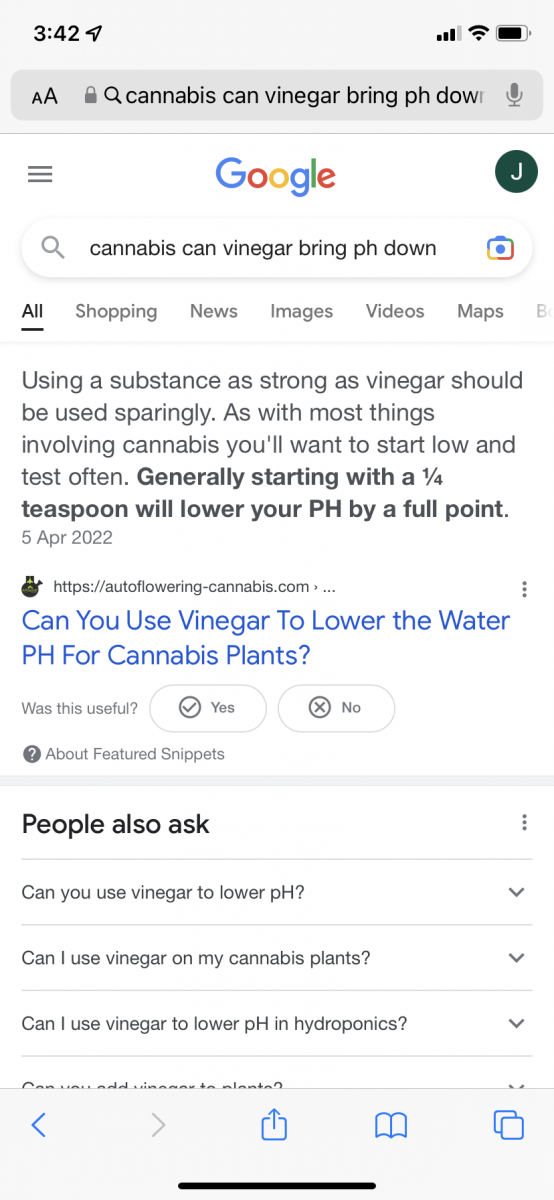Switch to the Images tab
Image resolution: width=554 pixels, height=1200 pixels.
301,311
